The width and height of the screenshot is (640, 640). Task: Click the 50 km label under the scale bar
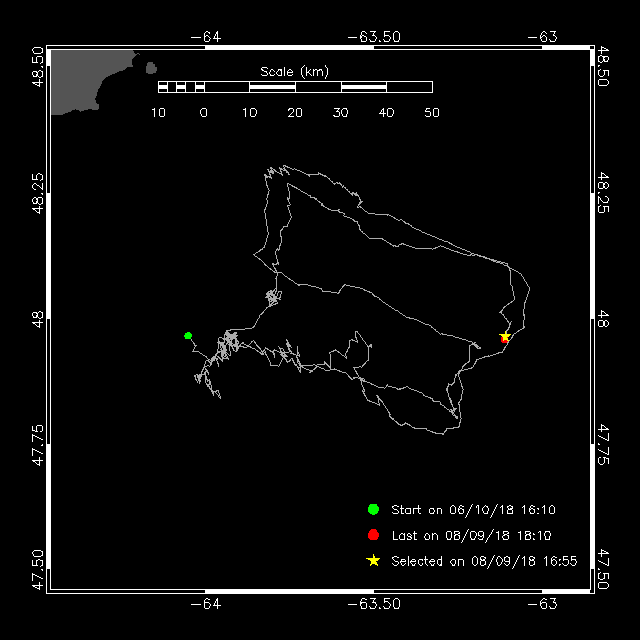pyautogui.click(x=432, y=113)
